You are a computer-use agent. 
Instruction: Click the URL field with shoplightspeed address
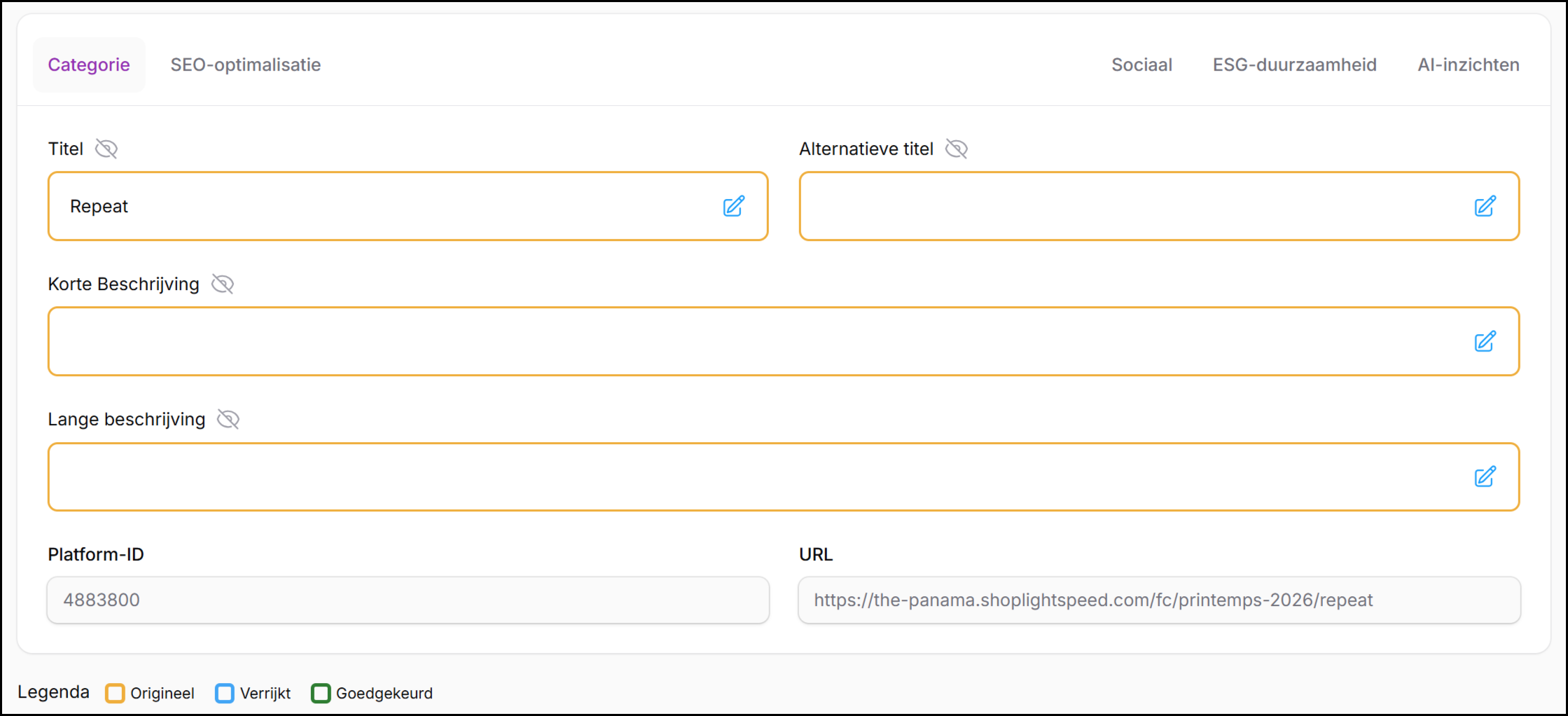(1159, 600)
